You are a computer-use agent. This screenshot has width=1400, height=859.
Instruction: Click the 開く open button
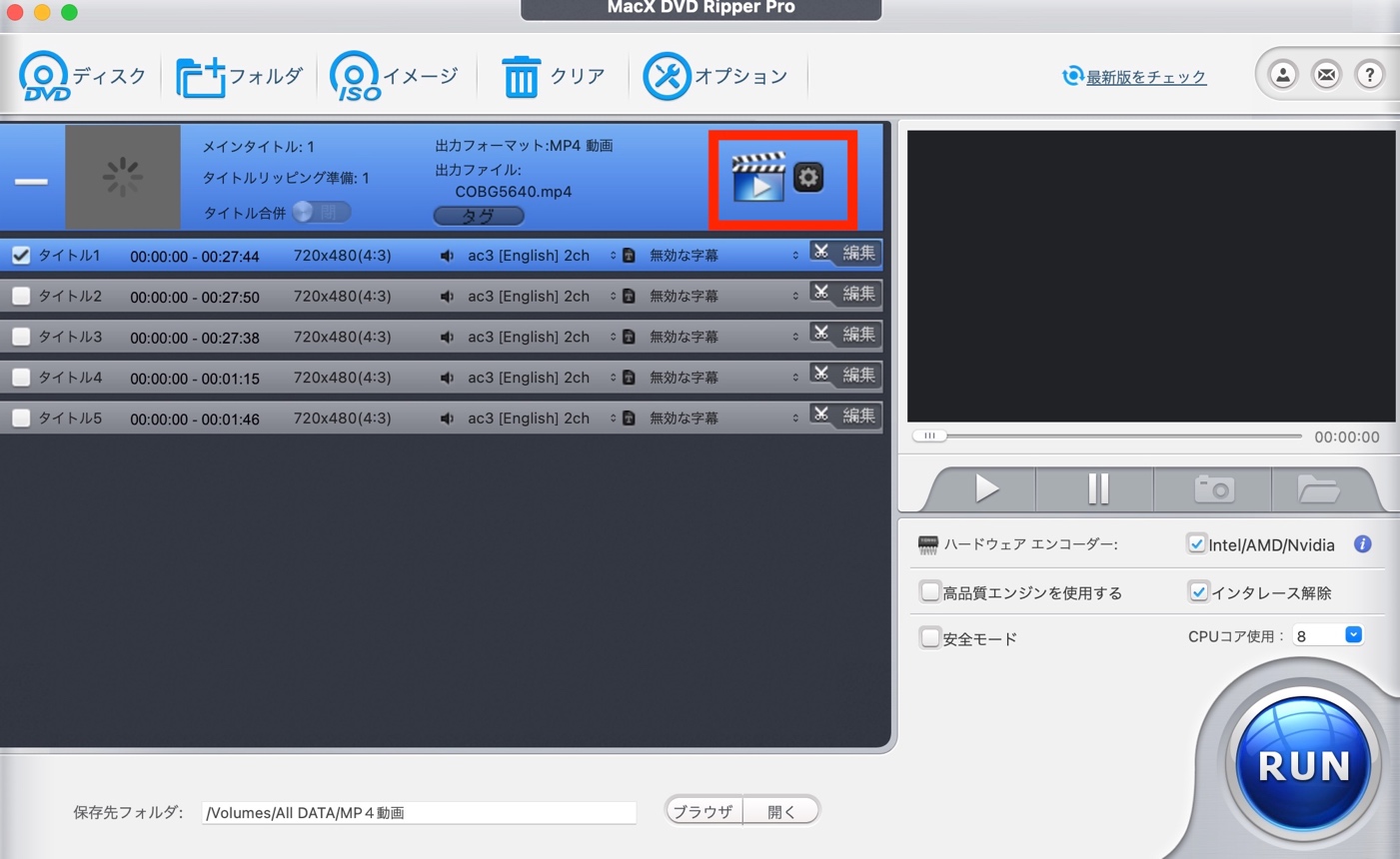pyautogui.click(x=781, y=811)
